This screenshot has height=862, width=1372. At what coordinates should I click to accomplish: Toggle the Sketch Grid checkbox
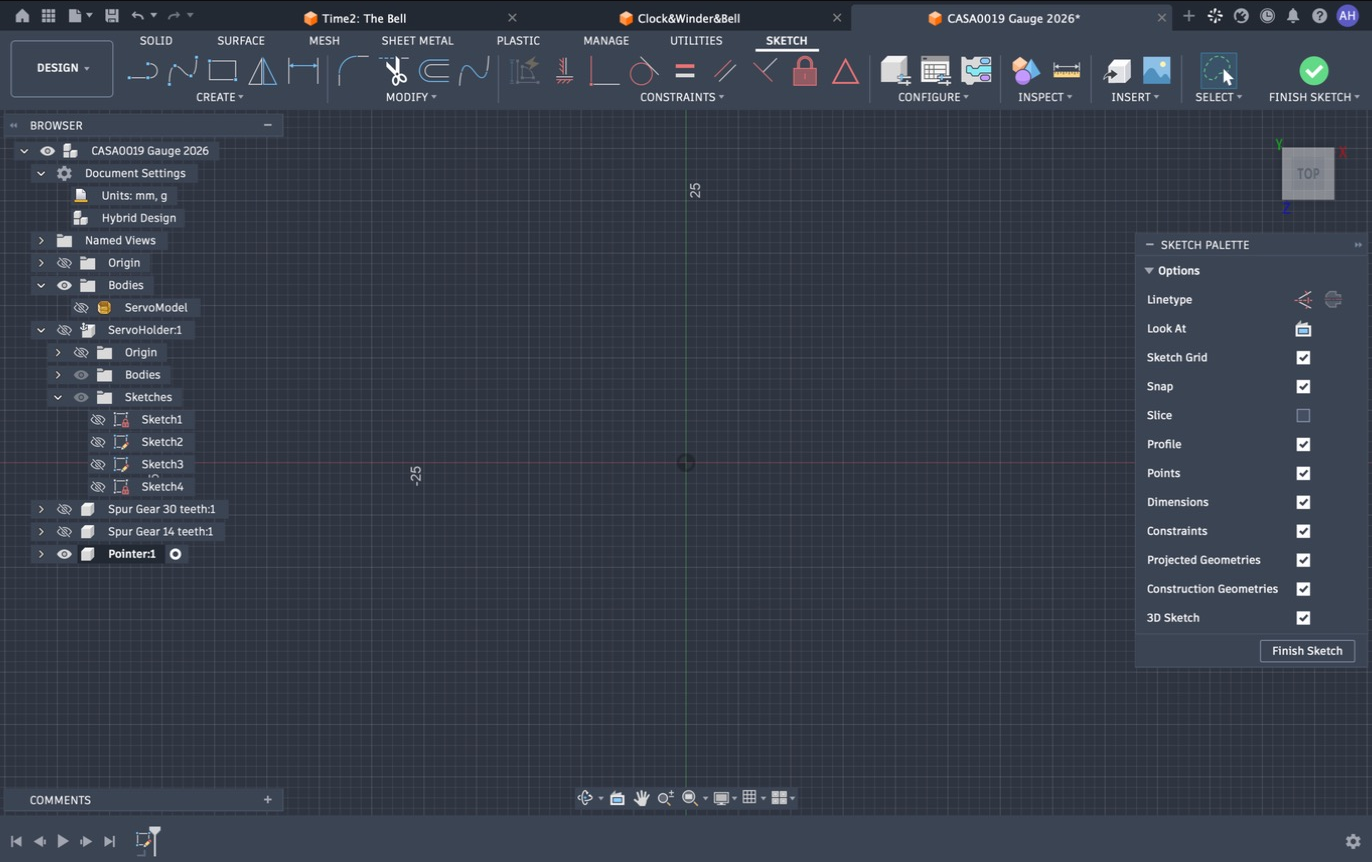(x=1303, y=358)
